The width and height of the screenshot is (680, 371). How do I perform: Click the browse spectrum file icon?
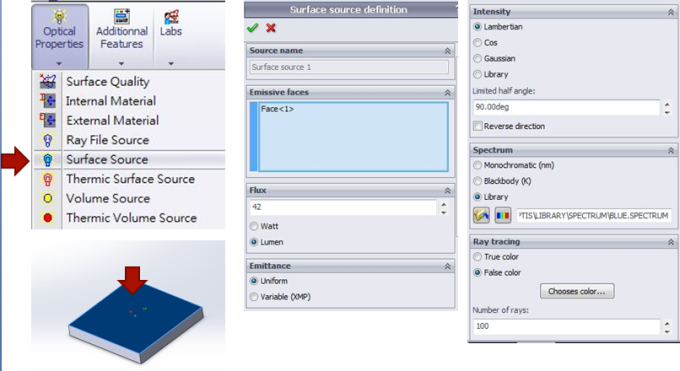click(x=481, y=215)
